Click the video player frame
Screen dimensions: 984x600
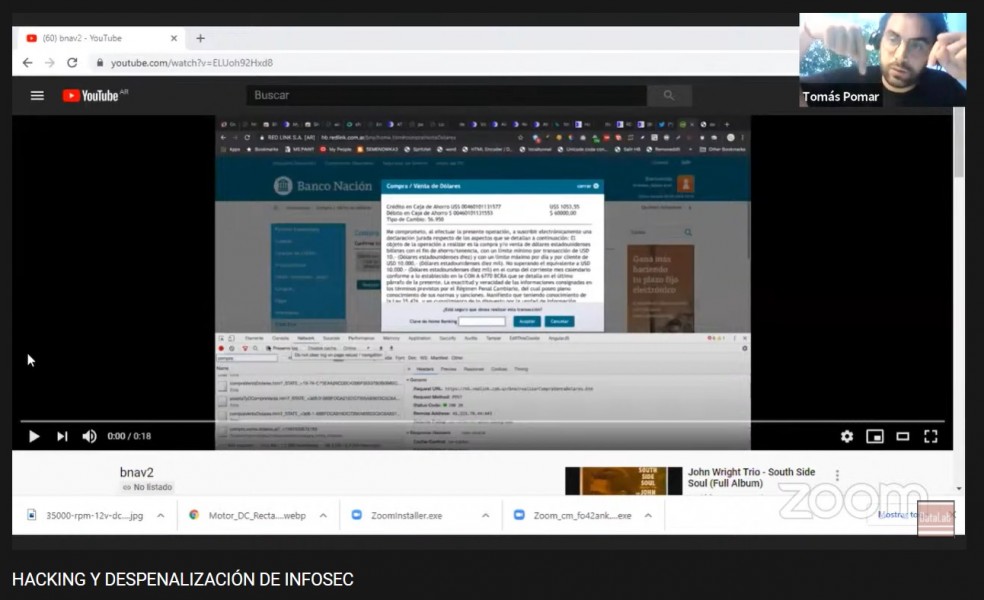[482, 282]
